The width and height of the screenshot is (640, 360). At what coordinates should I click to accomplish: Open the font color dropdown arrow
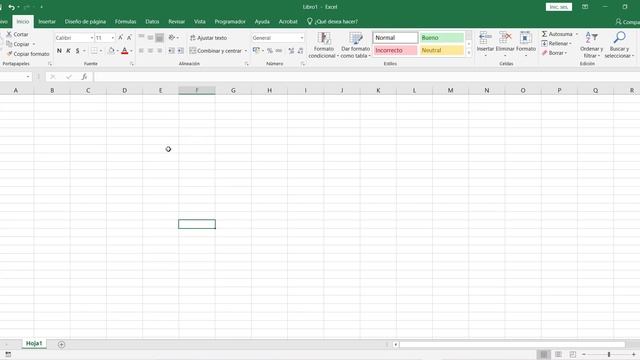pos(131,51)
